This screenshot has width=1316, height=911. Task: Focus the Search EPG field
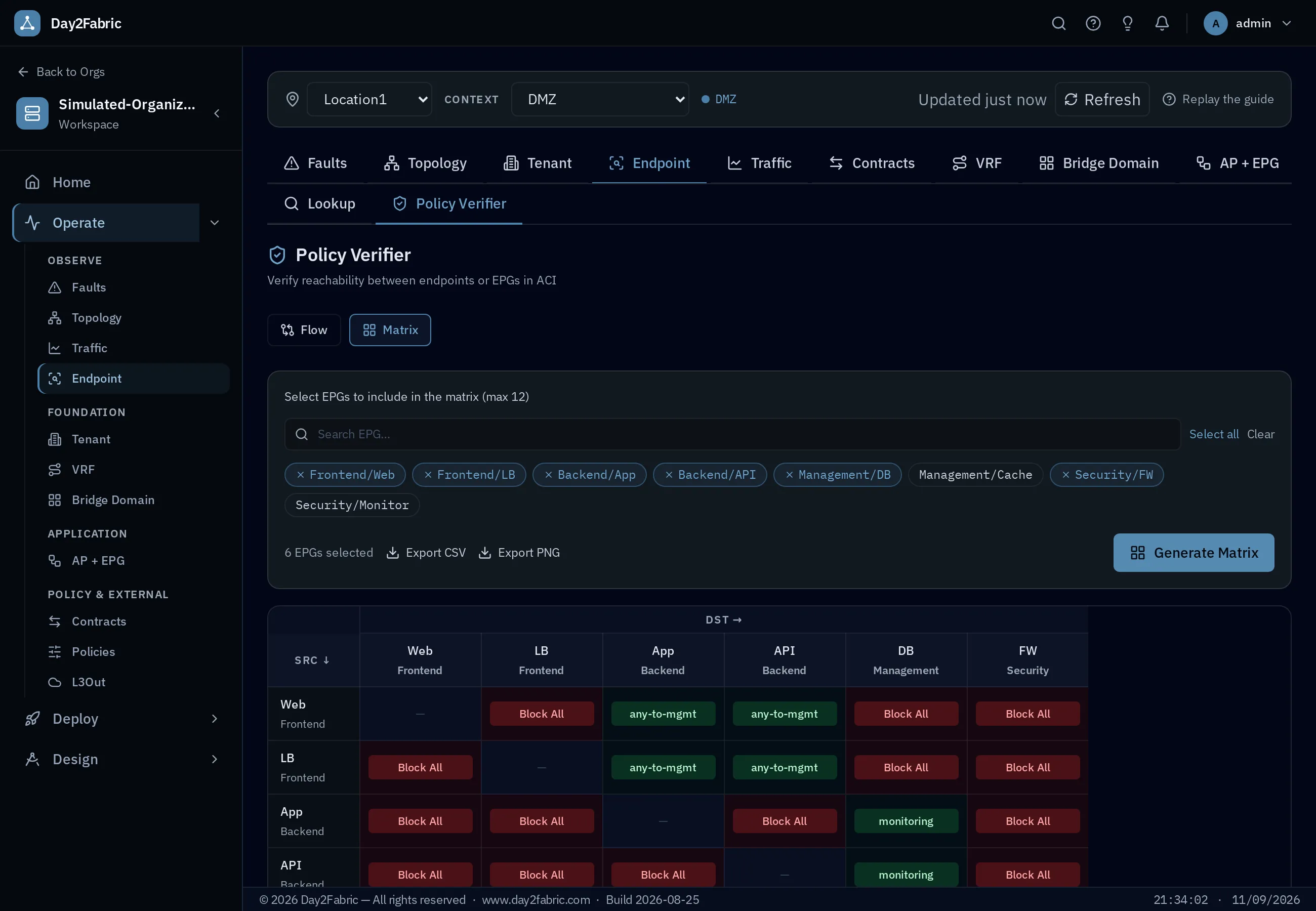click(x=732, y=434)
